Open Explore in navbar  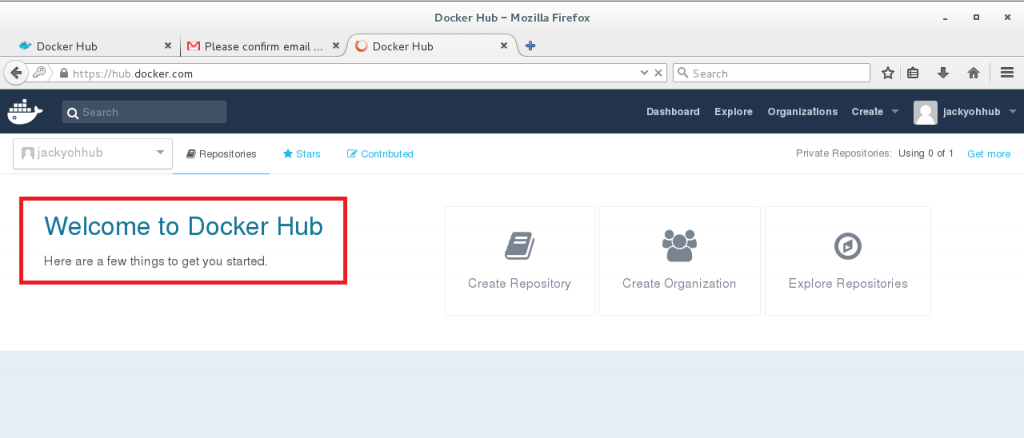coord(733,112)
